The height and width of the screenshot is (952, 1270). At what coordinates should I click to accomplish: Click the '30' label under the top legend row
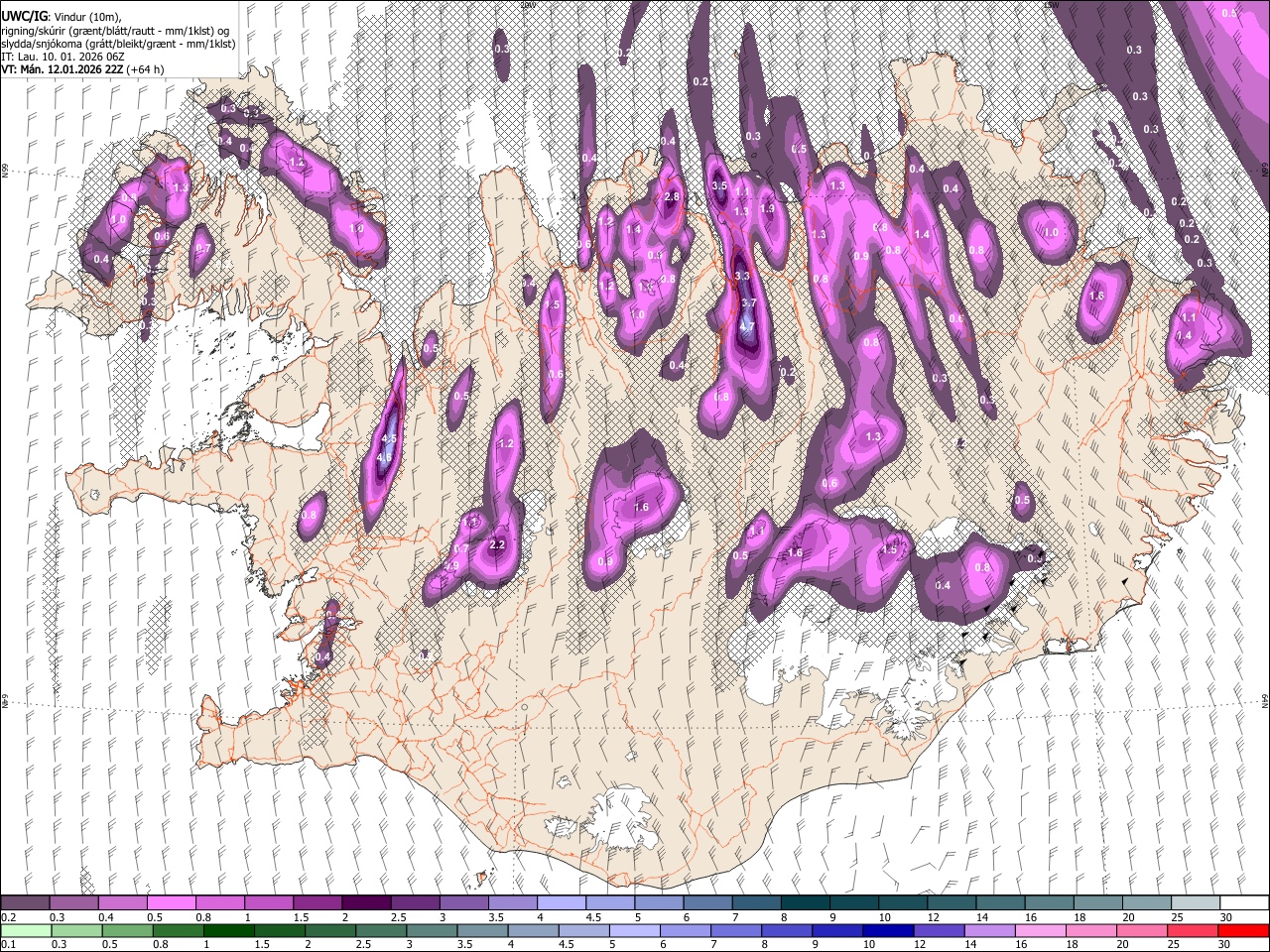1226,917
